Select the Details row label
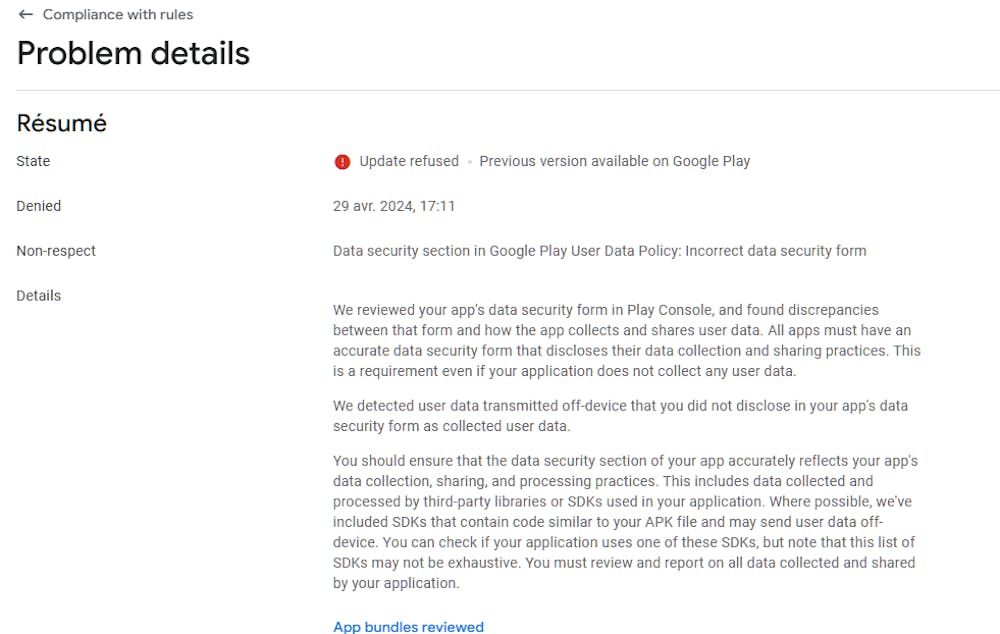 coord(39,296)
